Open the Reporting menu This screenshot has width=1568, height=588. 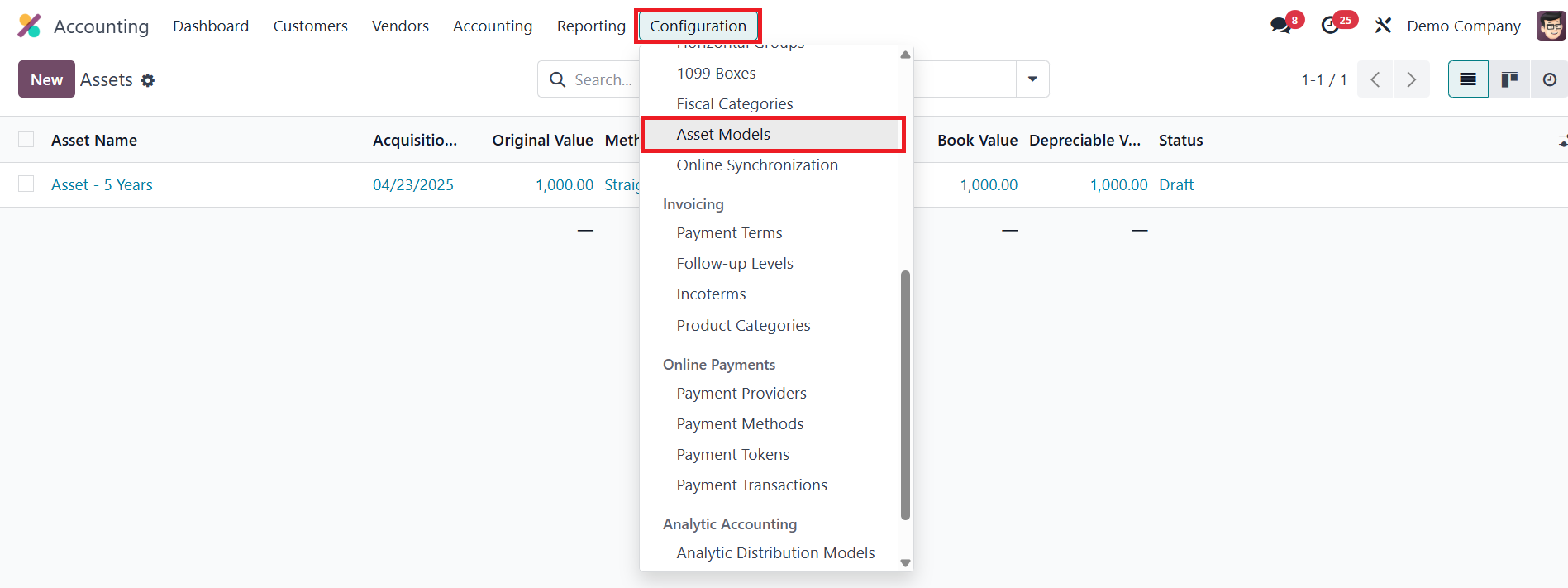coord(591,26)
